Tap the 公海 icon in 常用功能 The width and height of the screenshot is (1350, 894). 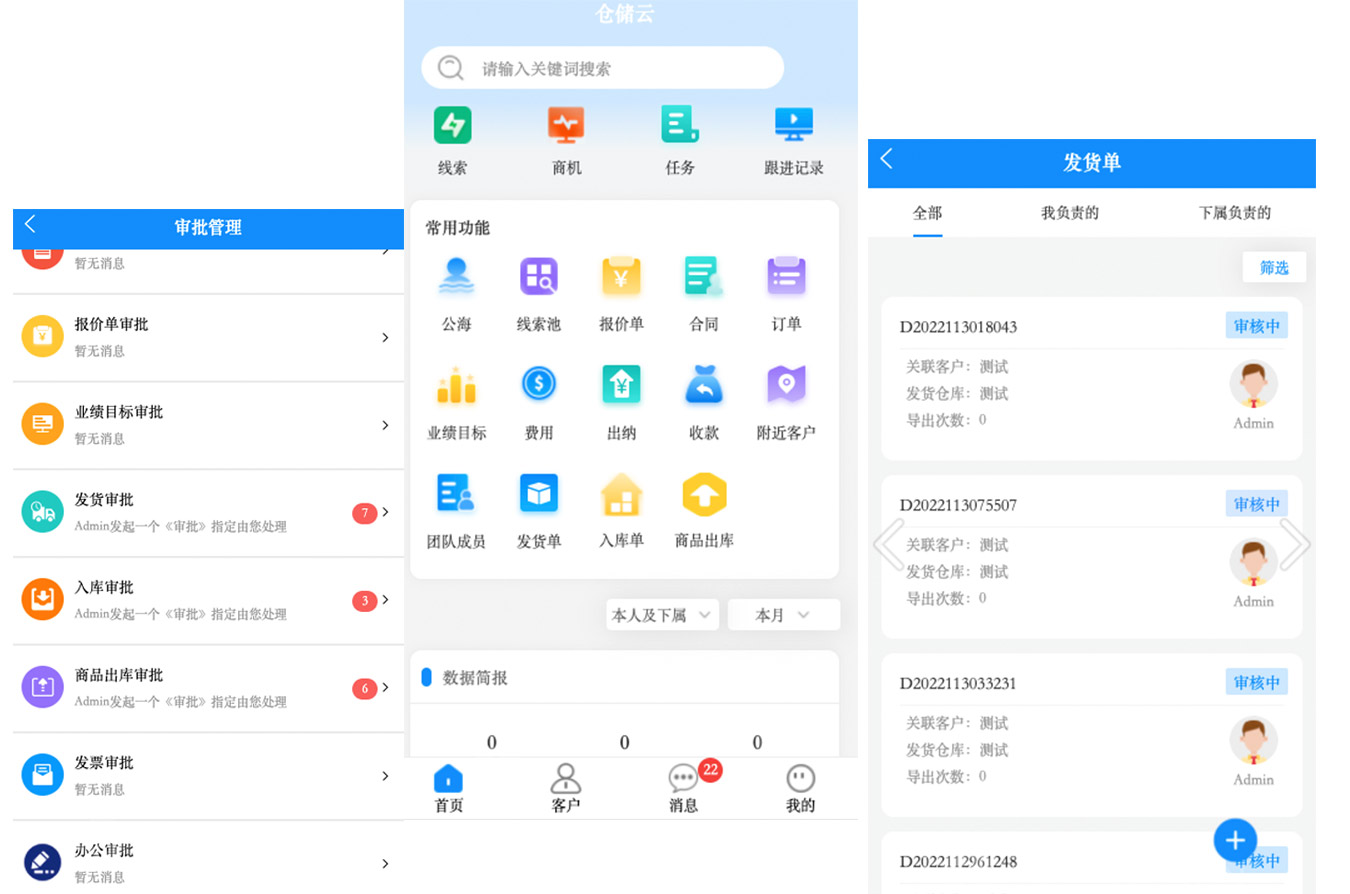point(456,277)
